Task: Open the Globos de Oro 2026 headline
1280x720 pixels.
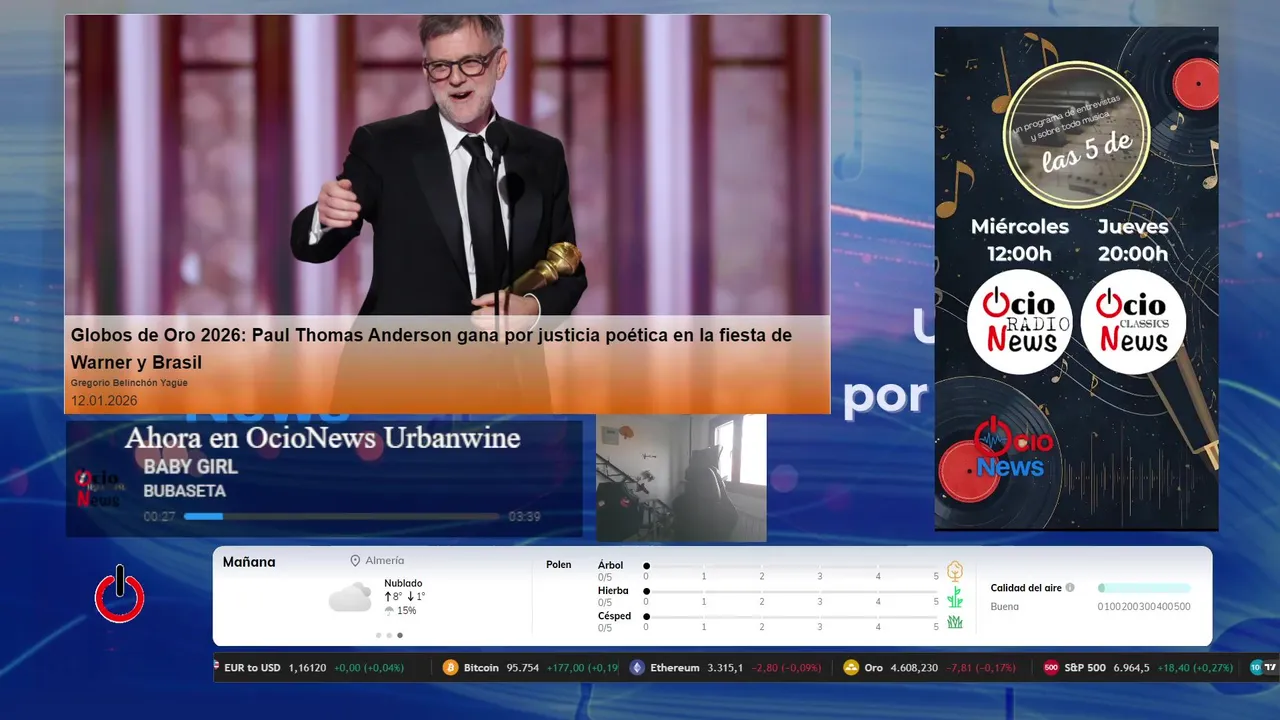Action: pyautogui.click(x=431, y=349)
